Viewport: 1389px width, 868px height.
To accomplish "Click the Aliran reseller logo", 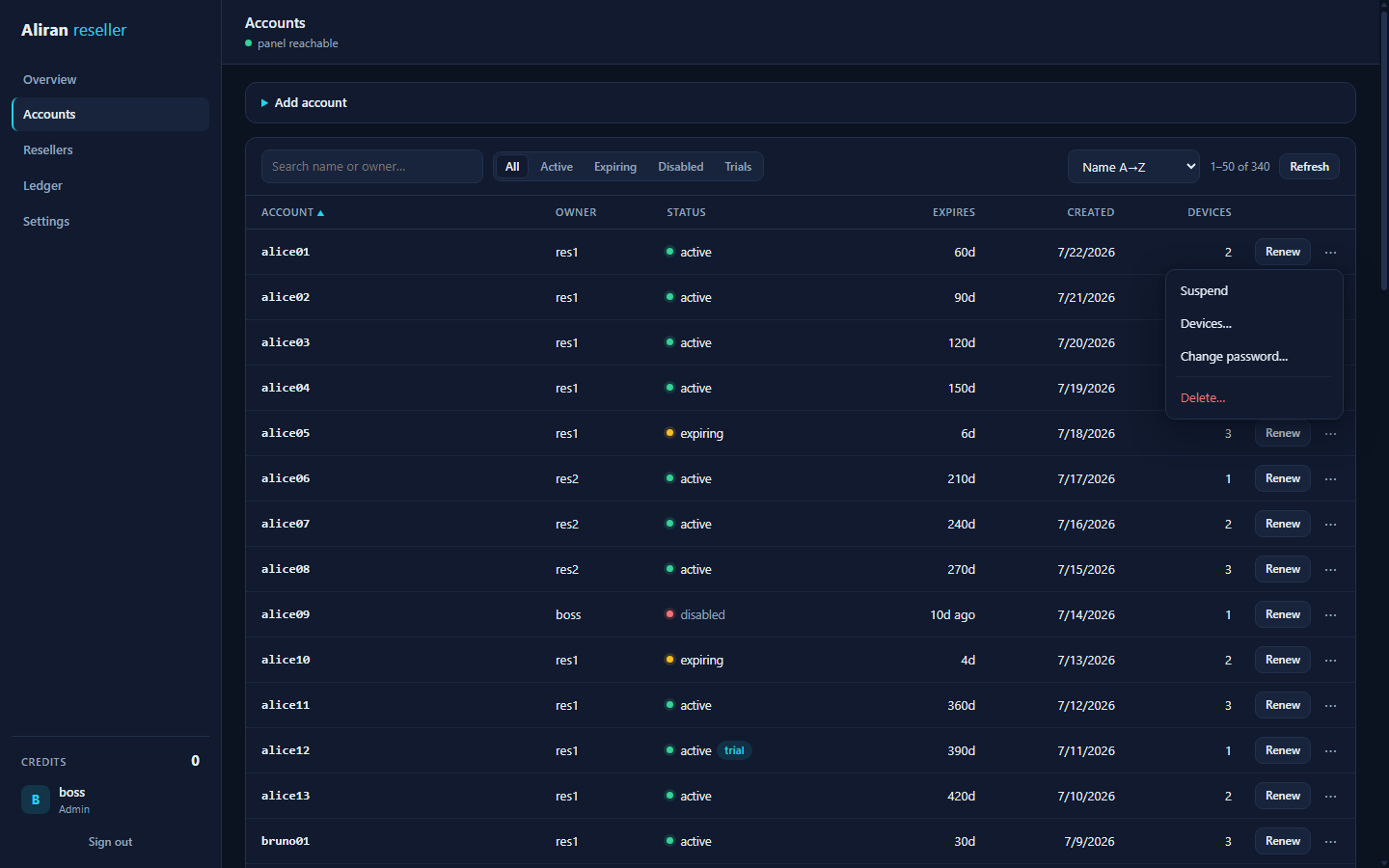I will click(74, 30).
